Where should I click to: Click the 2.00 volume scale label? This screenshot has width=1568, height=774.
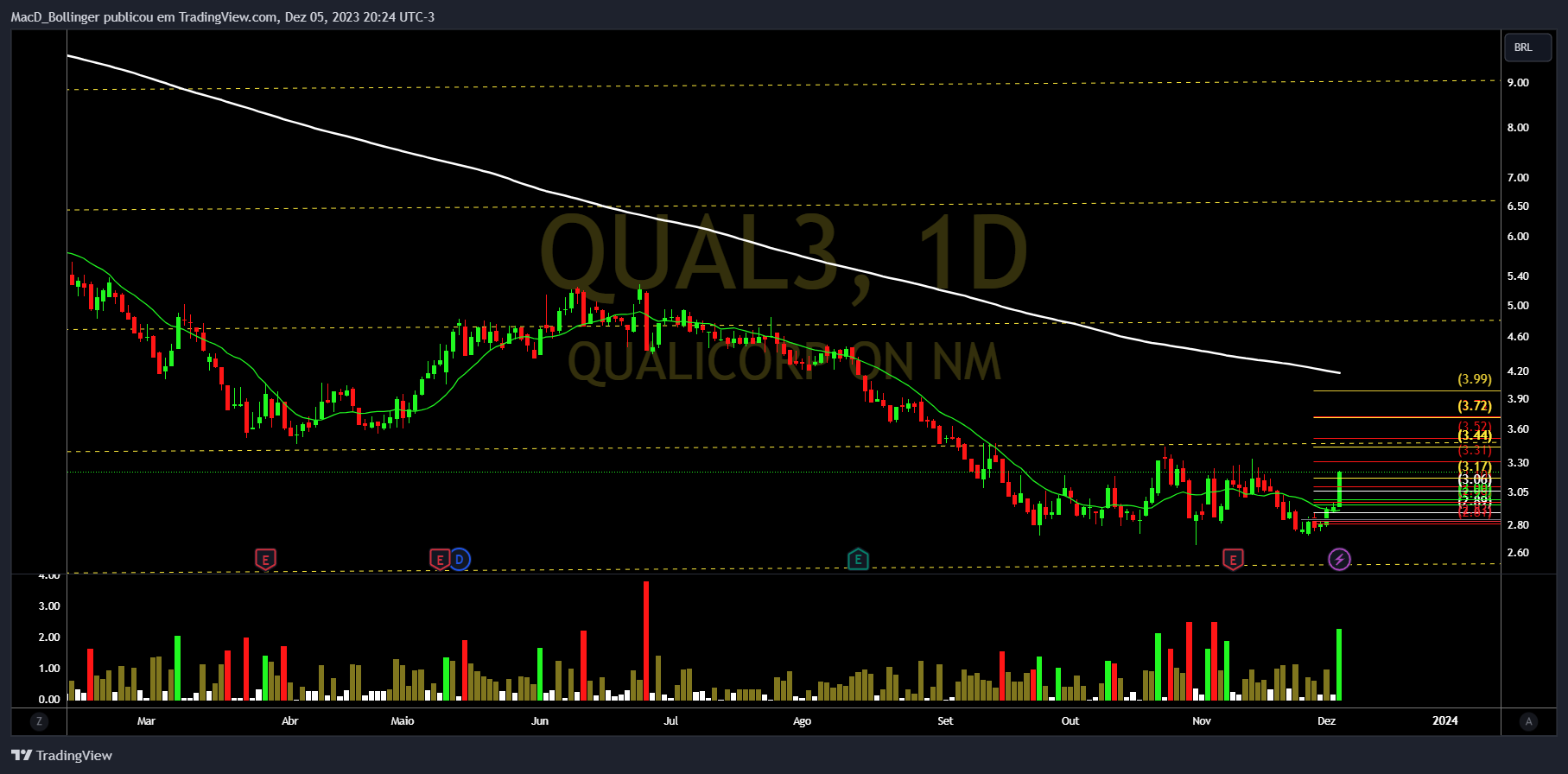[49, 638]
